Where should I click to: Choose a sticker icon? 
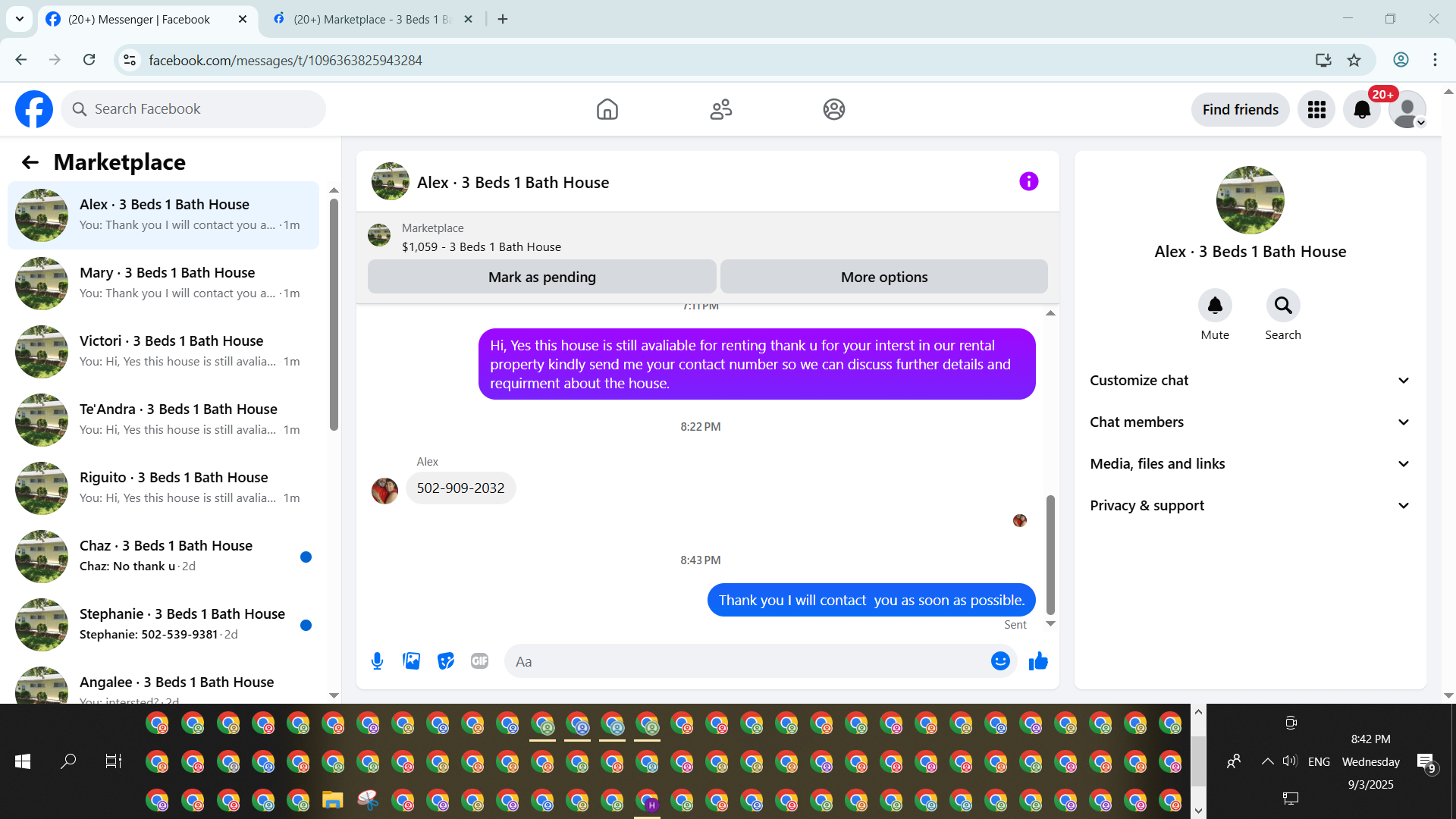[446, 661]
